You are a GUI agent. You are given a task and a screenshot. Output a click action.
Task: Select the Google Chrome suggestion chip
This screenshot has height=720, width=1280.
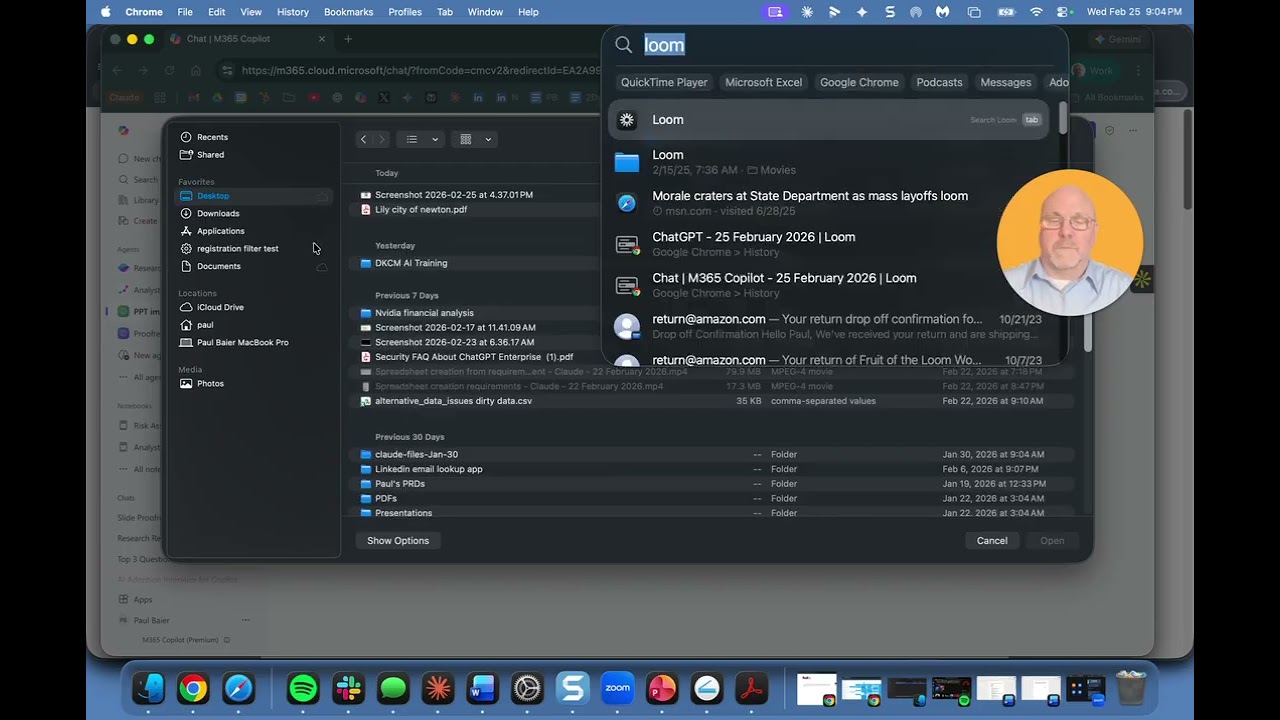pos(859,82)
